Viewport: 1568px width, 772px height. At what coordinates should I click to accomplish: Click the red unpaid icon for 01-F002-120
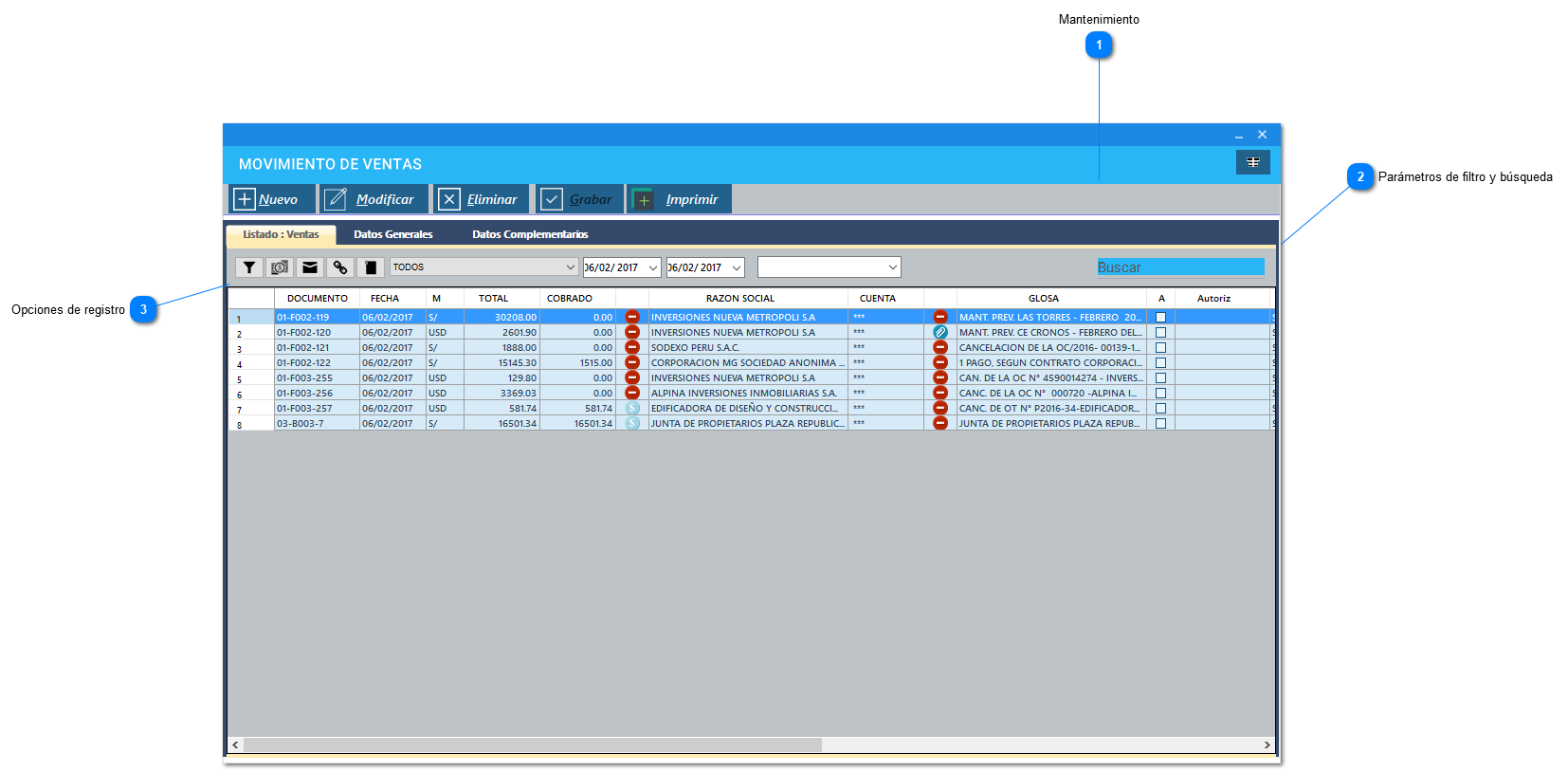pyautogui.click(x=632, y=332)
